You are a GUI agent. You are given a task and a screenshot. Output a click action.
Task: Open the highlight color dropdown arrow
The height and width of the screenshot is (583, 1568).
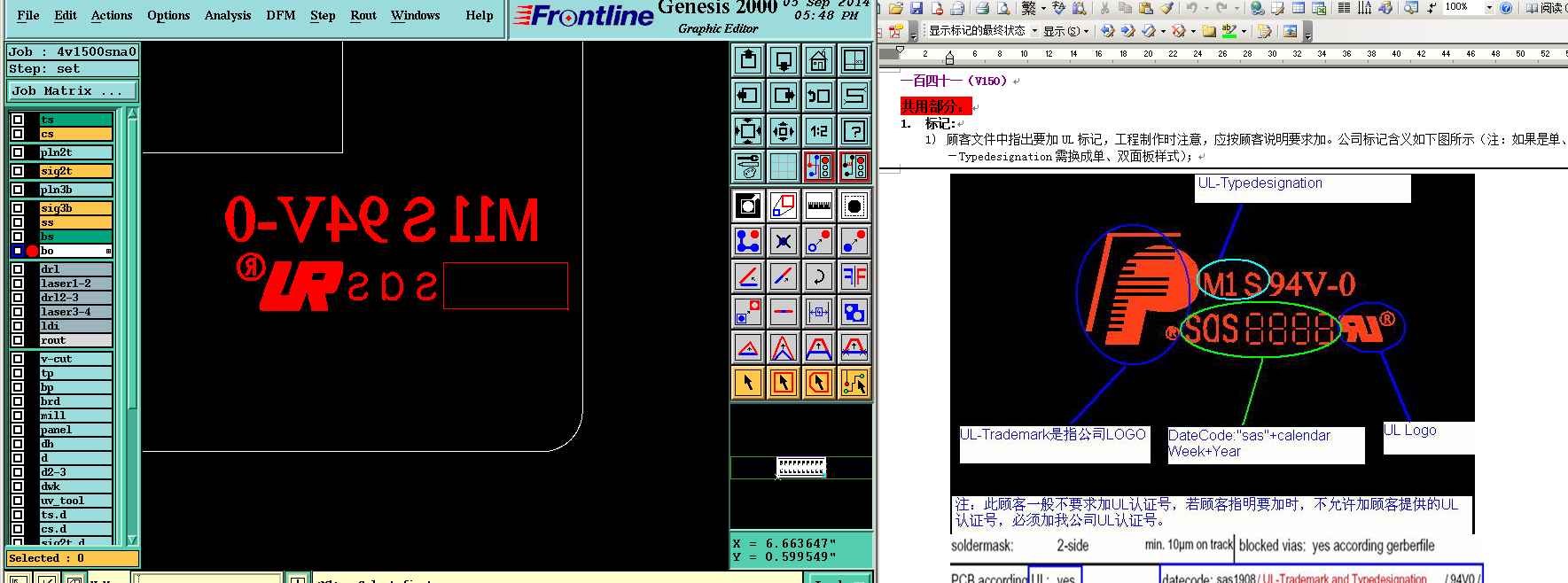pyautogui.click(x=1244, y=31)
